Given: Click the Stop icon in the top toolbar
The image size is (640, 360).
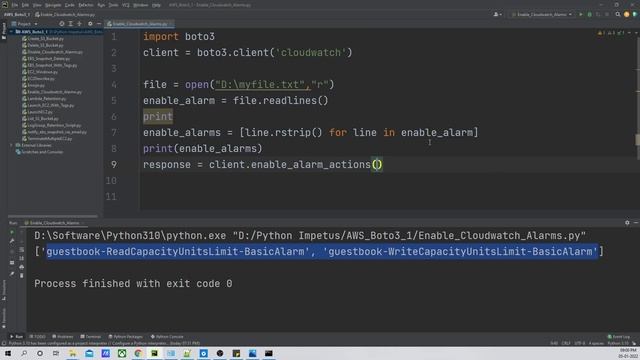Looking at the screenshot, I should tap(607, 14).
